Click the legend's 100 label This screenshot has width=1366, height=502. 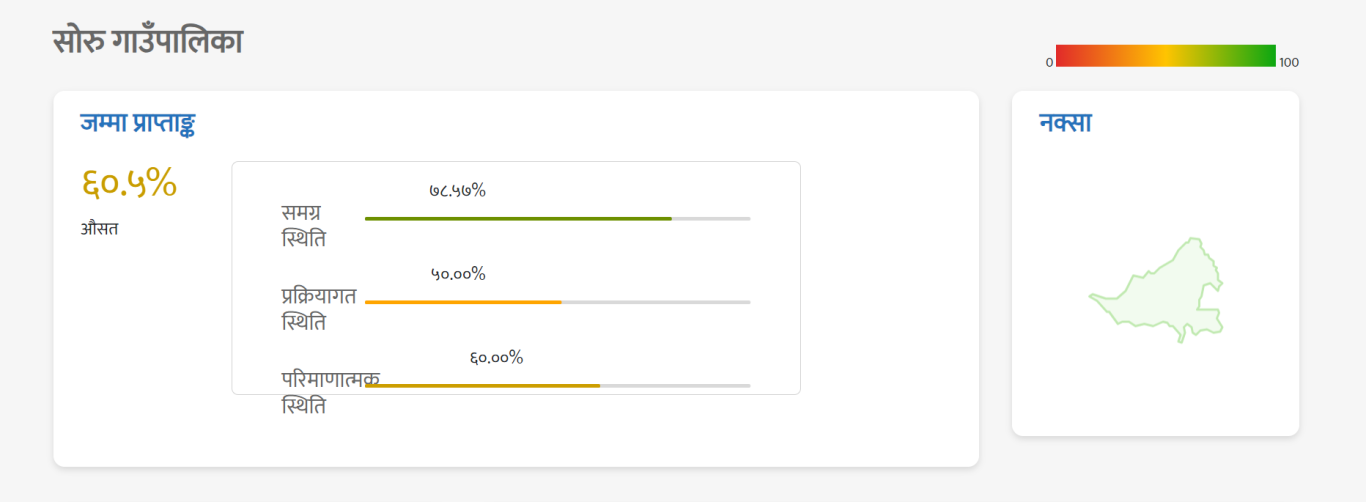1289,62
